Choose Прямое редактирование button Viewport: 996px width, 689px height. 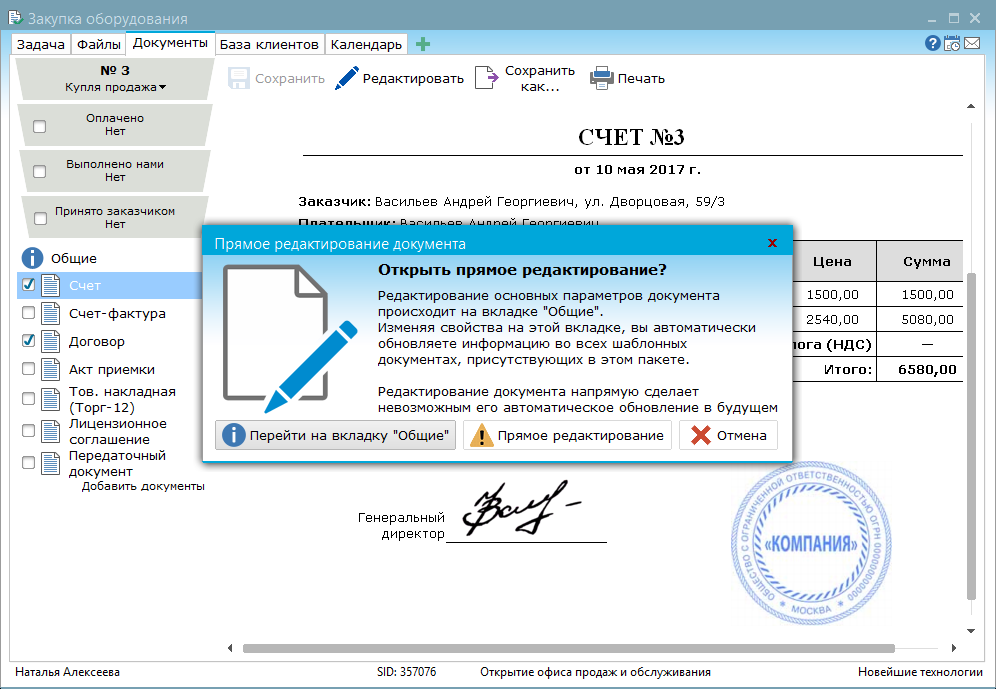tap(567, 436)
